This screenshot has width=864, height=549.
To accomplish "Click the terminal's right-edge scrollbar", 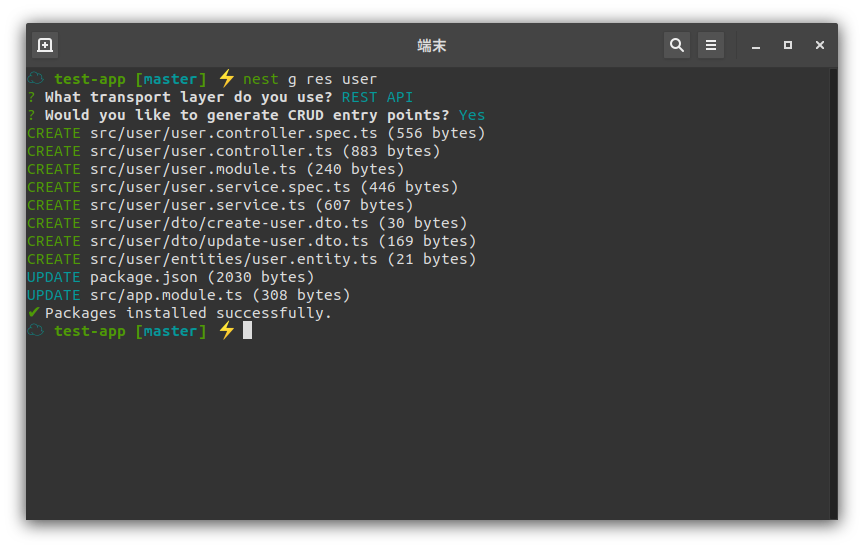I will pos(834,293).
